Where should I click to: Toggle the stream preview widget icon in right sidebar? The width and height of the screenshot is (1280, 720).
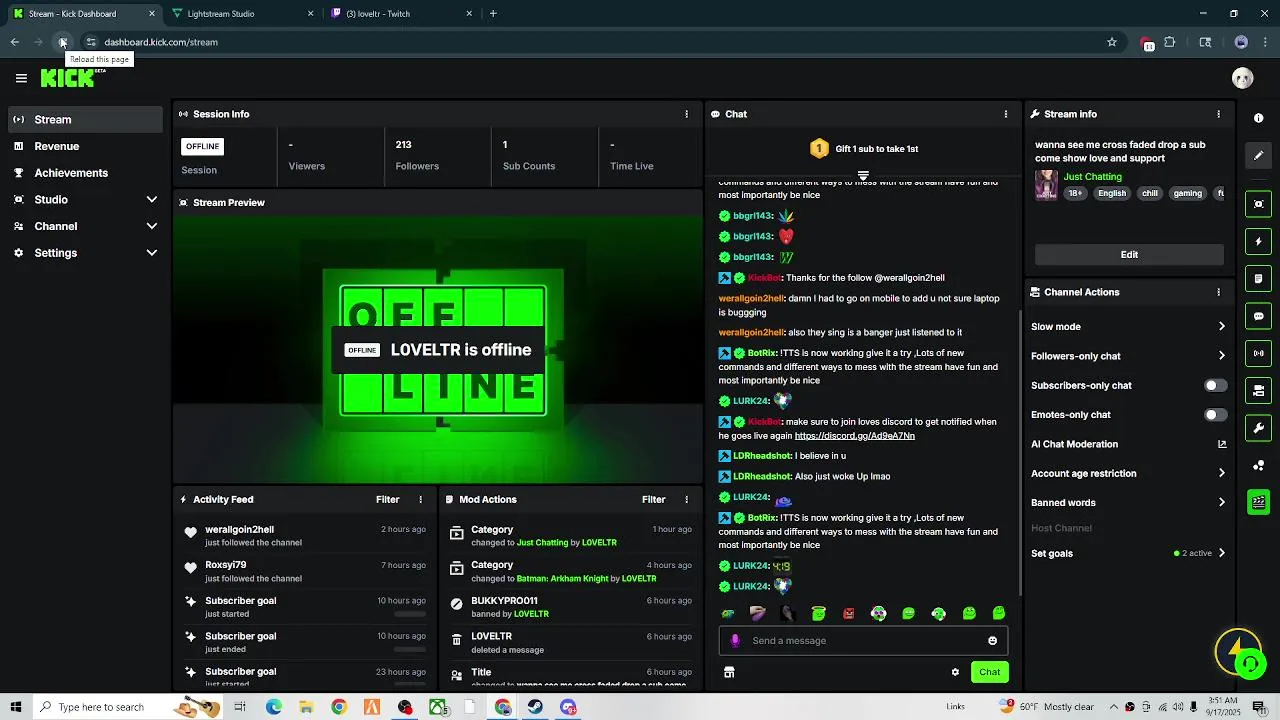(x=1258, y=204)
